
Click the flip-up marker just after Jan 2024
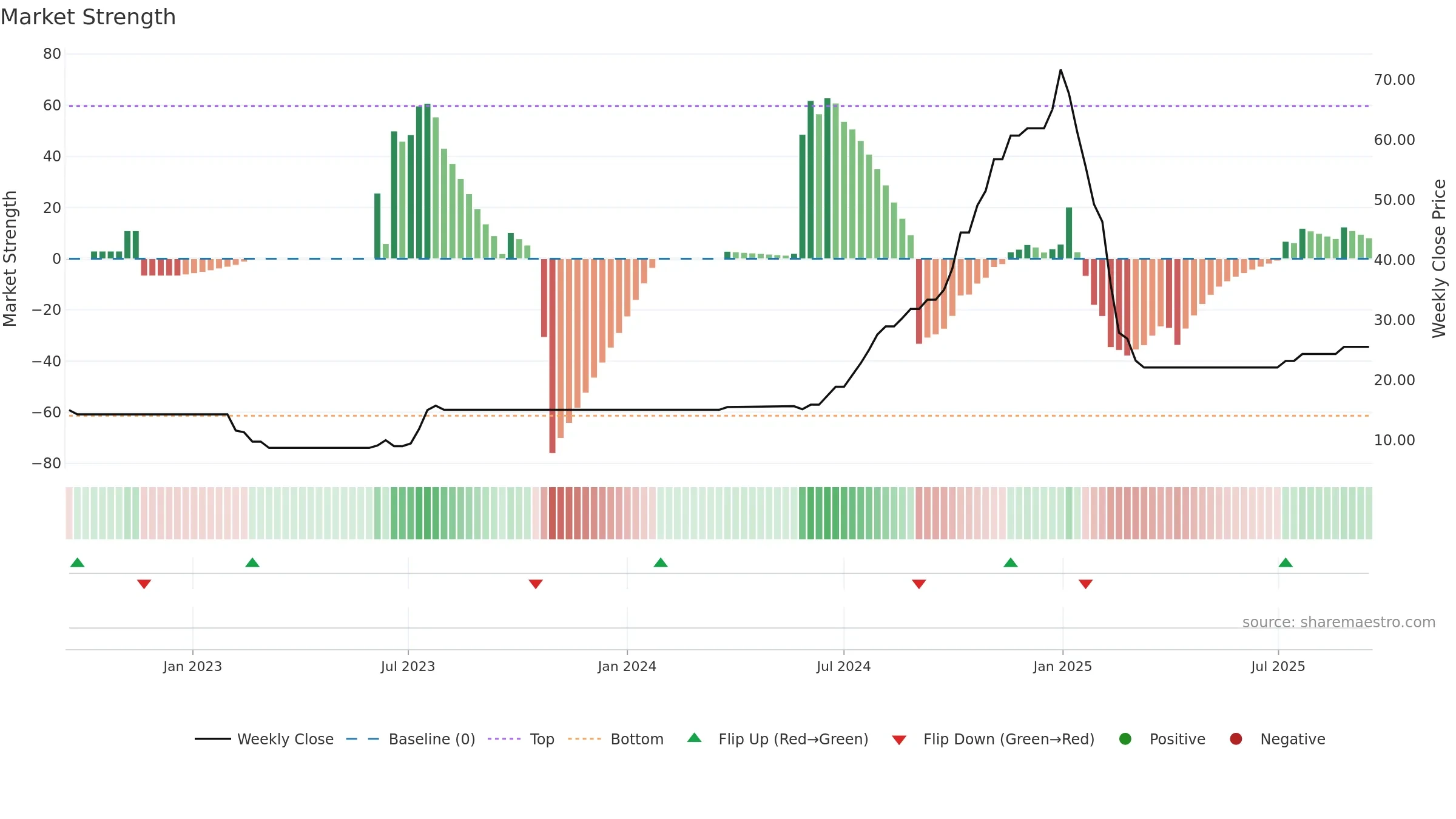point(661,563)
